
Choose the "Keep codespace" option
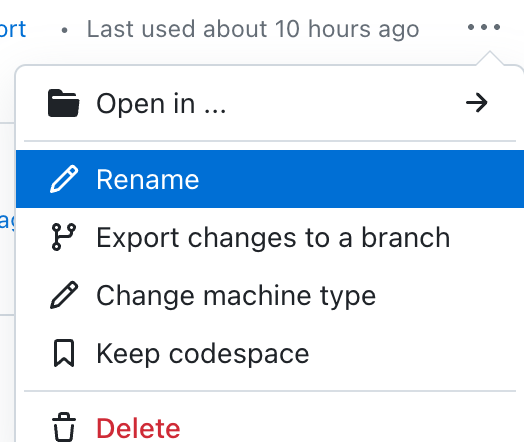(270, 353)
